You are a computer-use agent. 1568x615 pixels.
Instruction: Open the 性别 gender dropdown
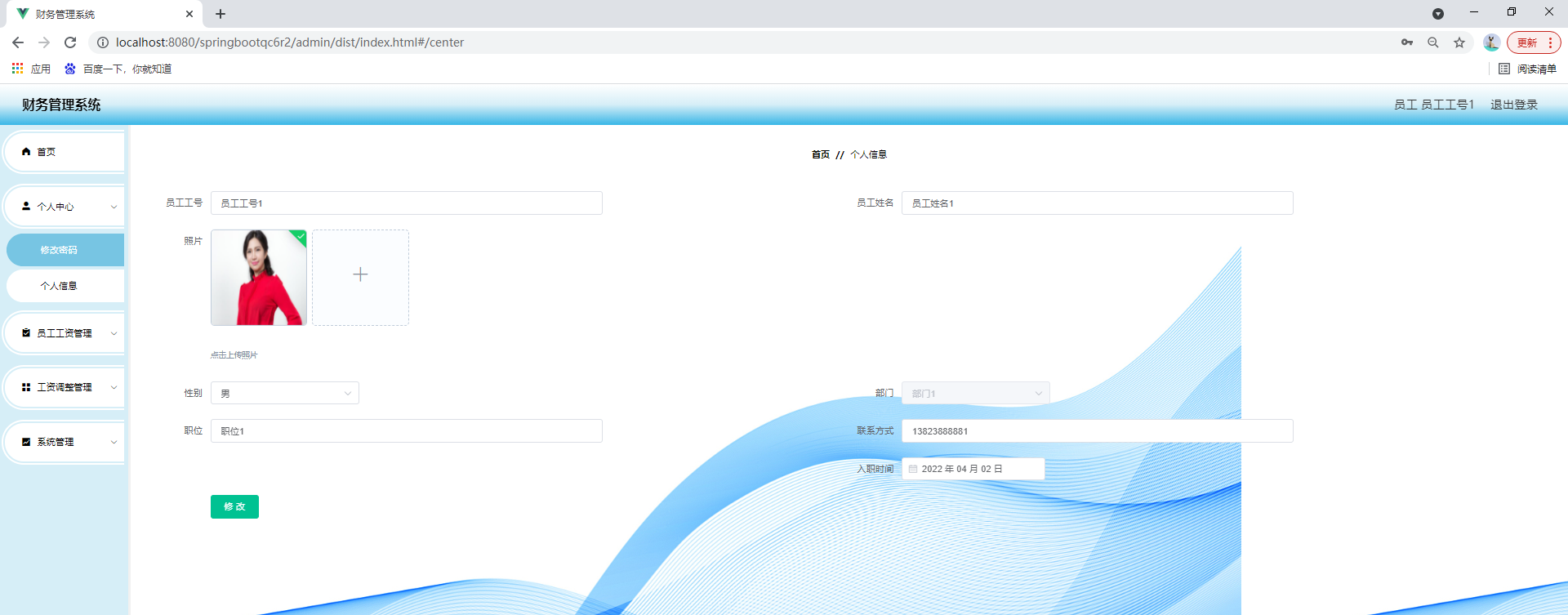coord(284,394)
